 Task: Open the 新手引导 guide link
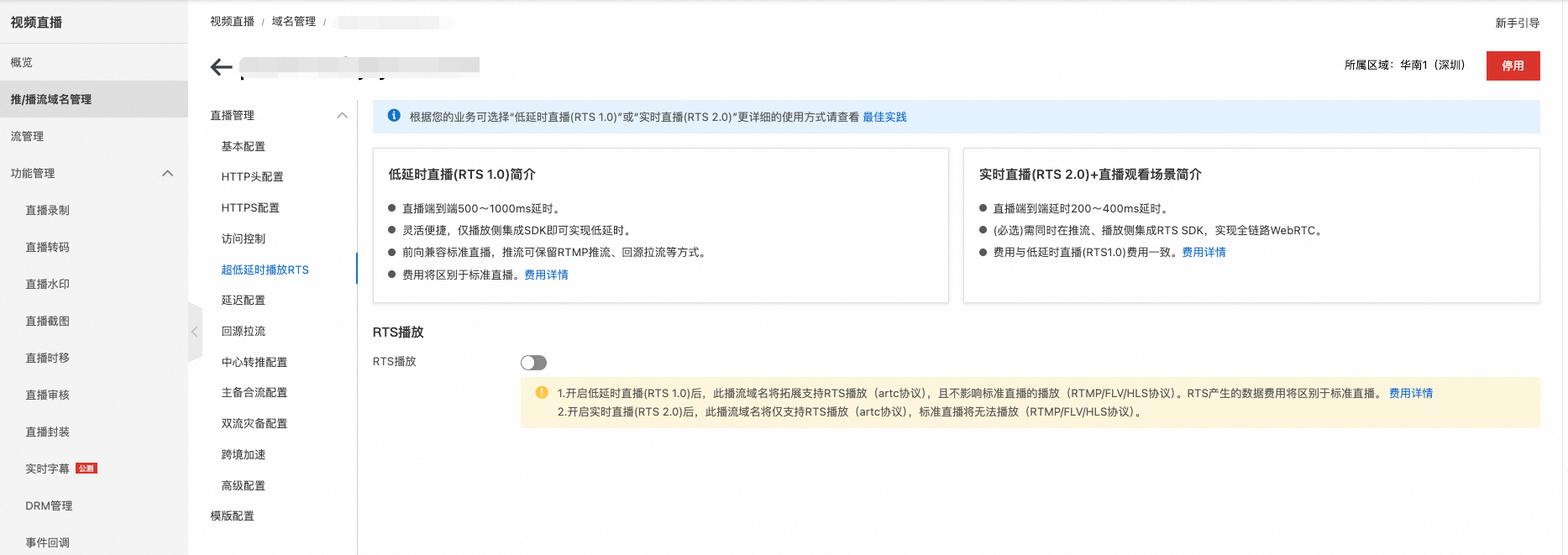[x=1517, y=23]
